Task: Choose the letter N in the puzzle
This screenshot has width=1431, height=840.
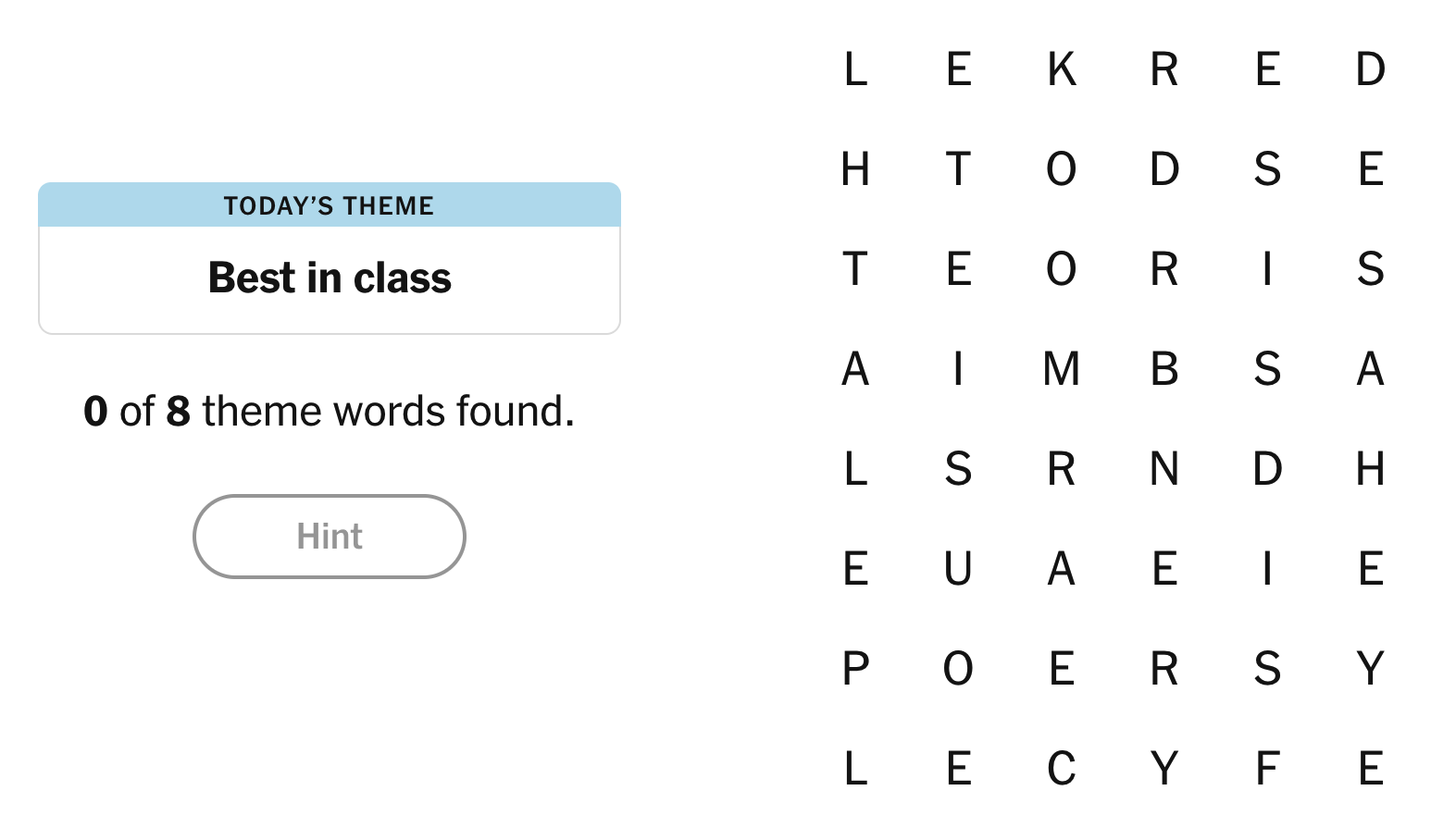Action: pos(1164,469)
